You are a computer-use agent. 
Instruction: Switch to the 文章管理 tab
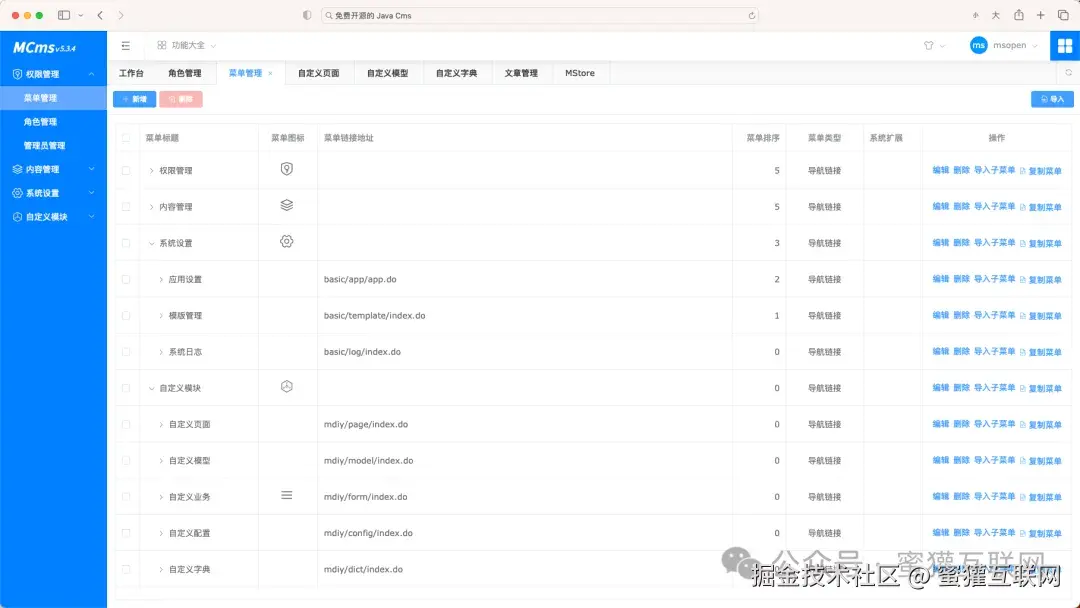521,73
